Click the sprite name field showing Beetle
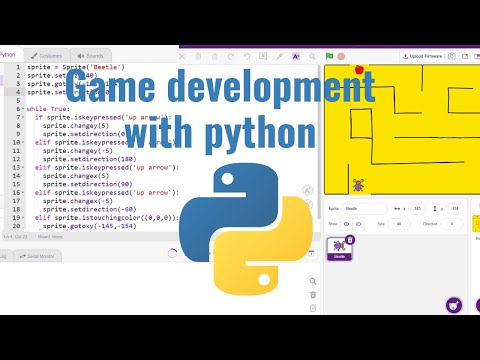This screenshot has width=480, height=360. click(x=364, y=209)
